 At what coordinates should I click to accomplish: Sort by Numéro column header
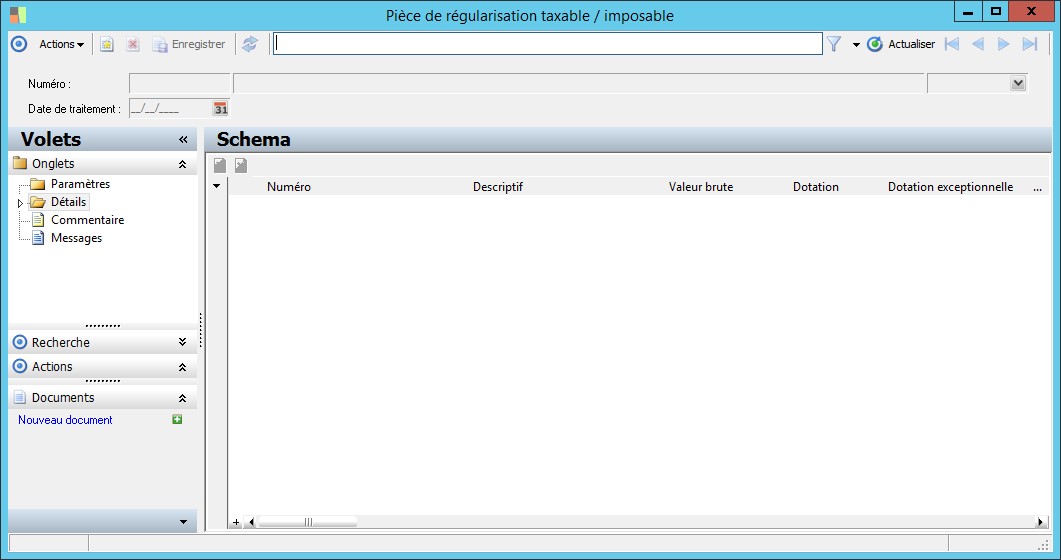tap(289, 187)
